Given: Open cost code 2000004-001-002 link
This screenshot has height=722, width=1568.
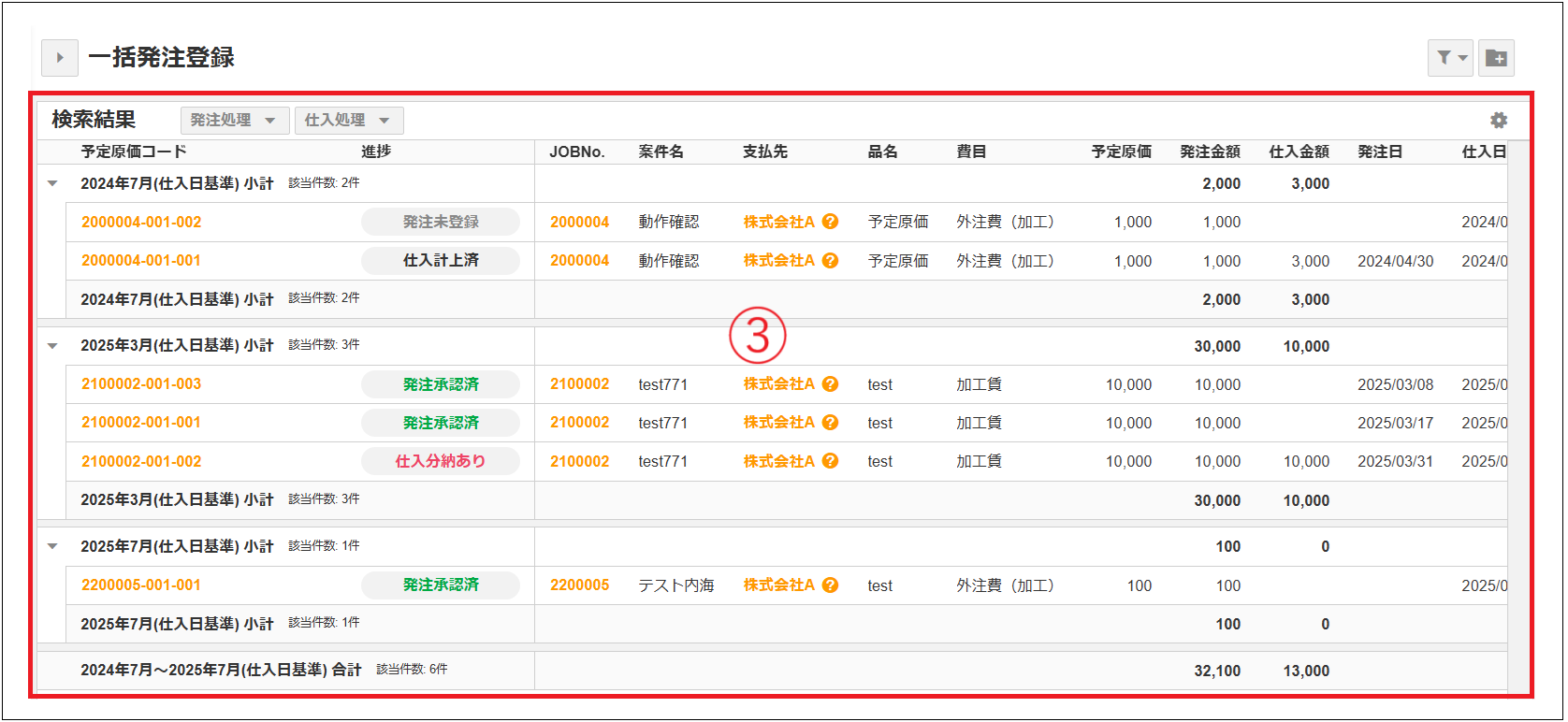Looking at the screenshot, I should point(141,223).
